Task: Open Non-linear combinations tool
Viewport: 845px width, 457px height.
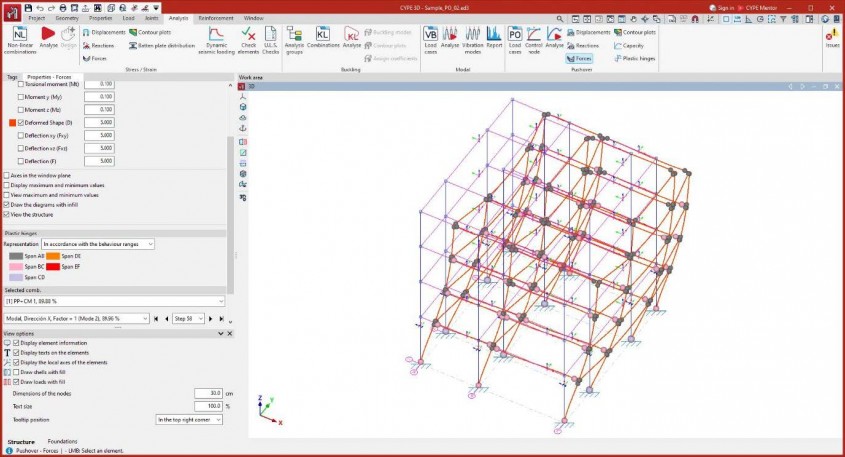Action: pyautogui.click(x=21, y=40)
